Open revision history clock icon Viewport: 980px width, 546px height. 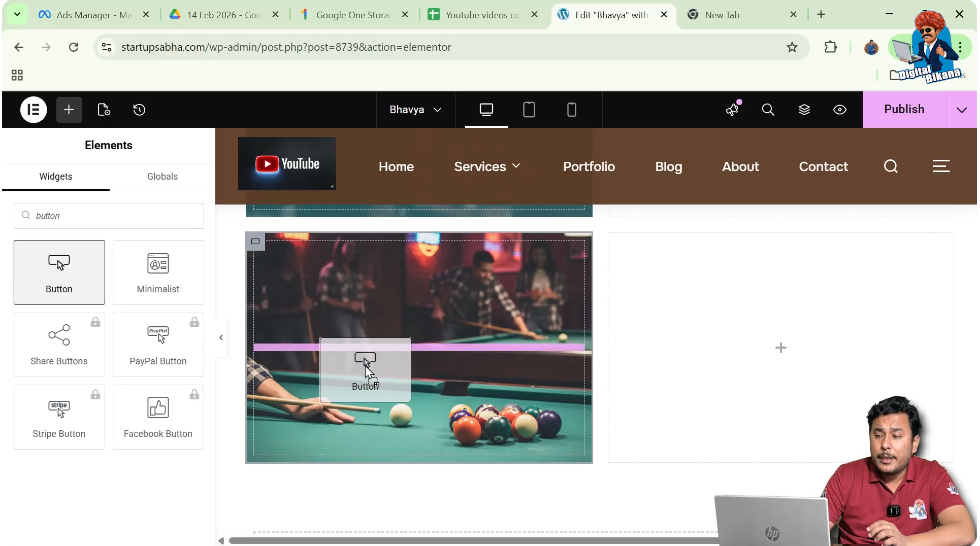tap(139, 110)
